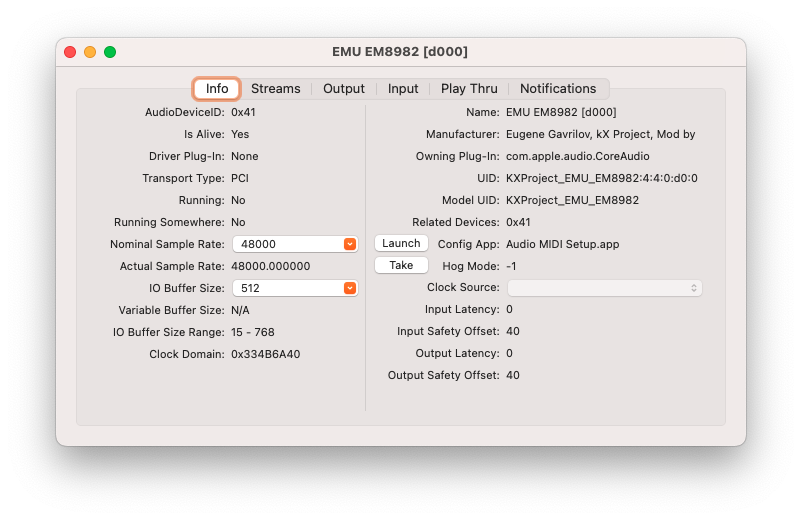Click the Is Alive value Yes
This screenshot has width=802, height=520.
click(240, 134)
